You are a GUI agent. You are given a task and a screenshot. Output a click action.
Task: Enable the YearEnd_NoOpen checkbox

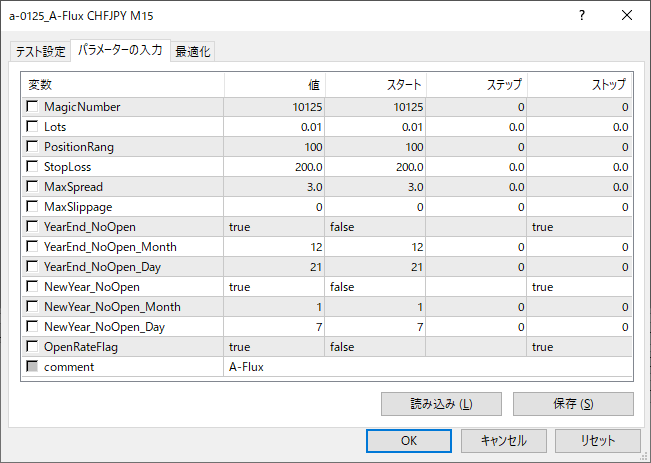click(x=33, y=227)
